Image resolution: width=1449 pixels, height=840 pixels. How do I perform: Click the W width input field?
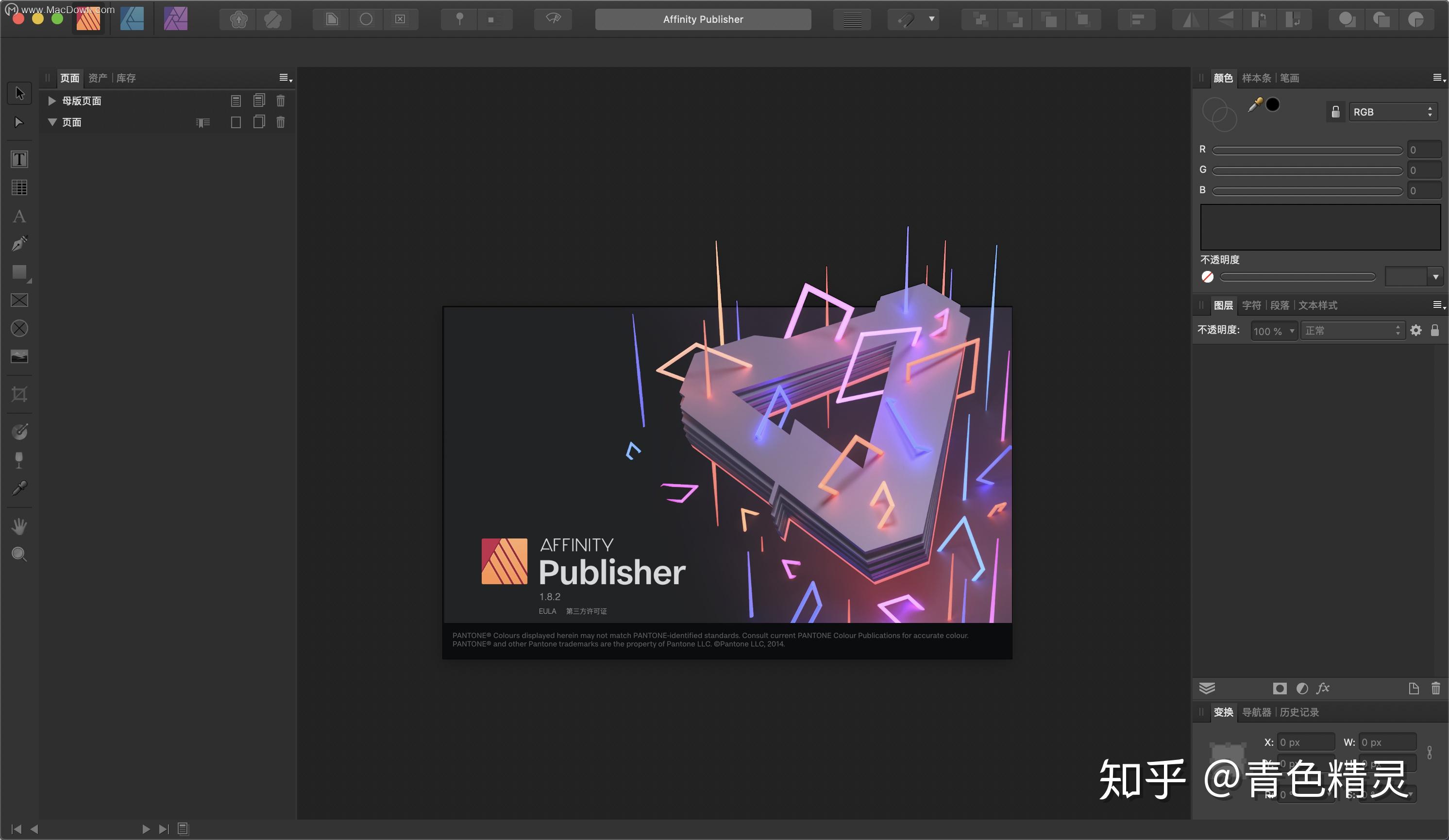point(1387,742)
